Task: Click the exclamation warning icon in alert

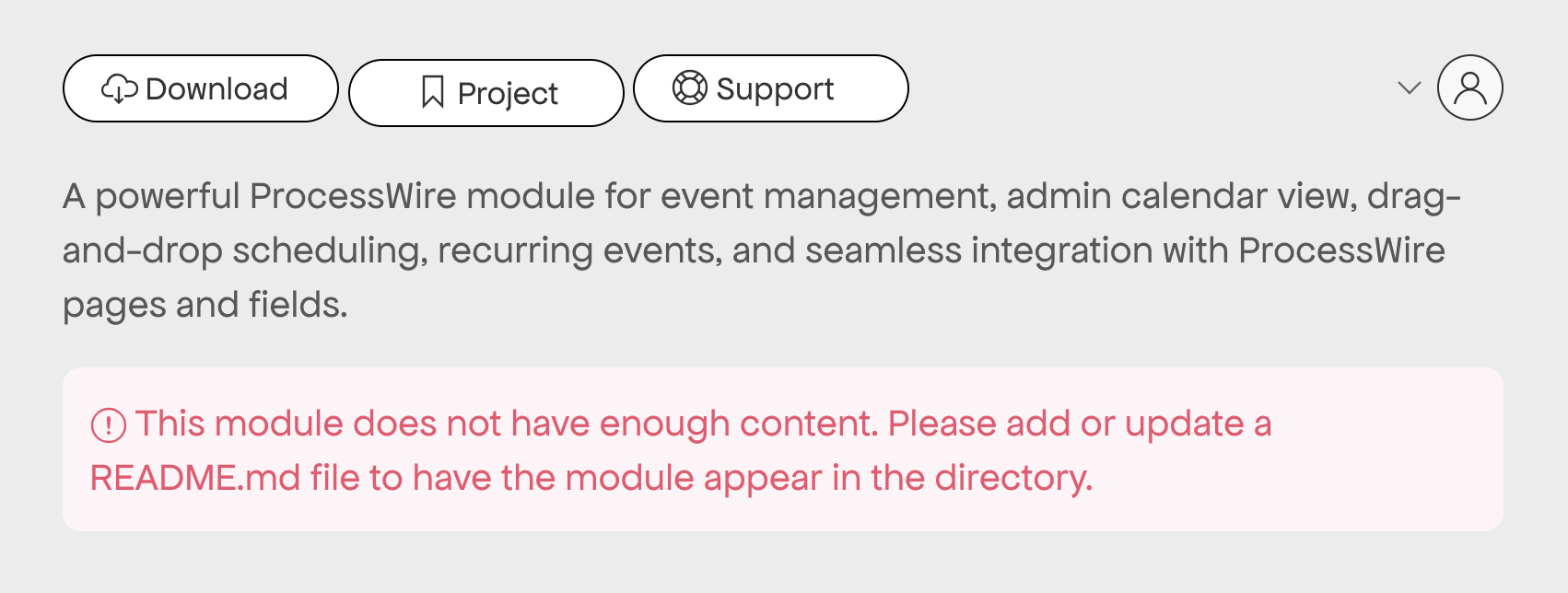Action: 108,424
